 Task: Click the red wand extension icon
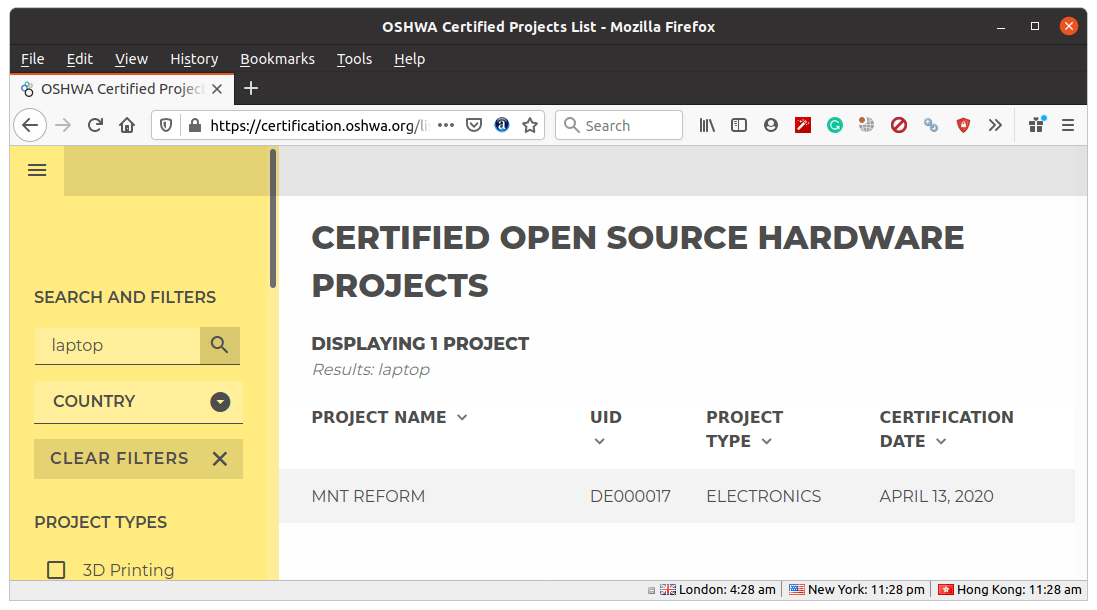802,125
